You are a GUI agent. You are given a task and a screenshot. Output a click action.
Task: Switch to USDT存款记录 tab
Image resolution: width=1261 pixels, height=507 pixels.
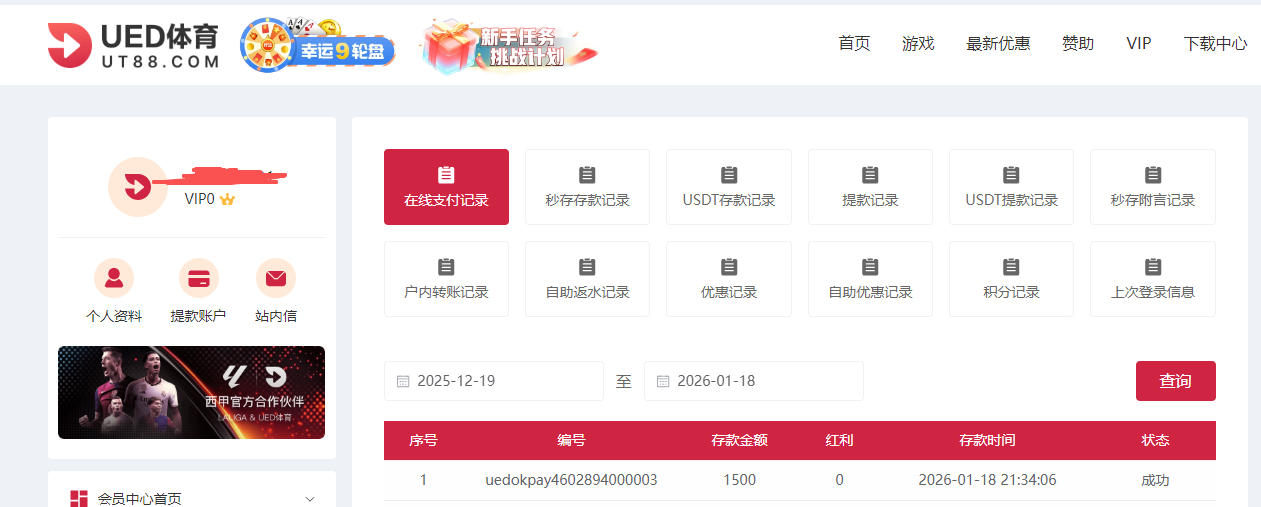click(729, 187)
